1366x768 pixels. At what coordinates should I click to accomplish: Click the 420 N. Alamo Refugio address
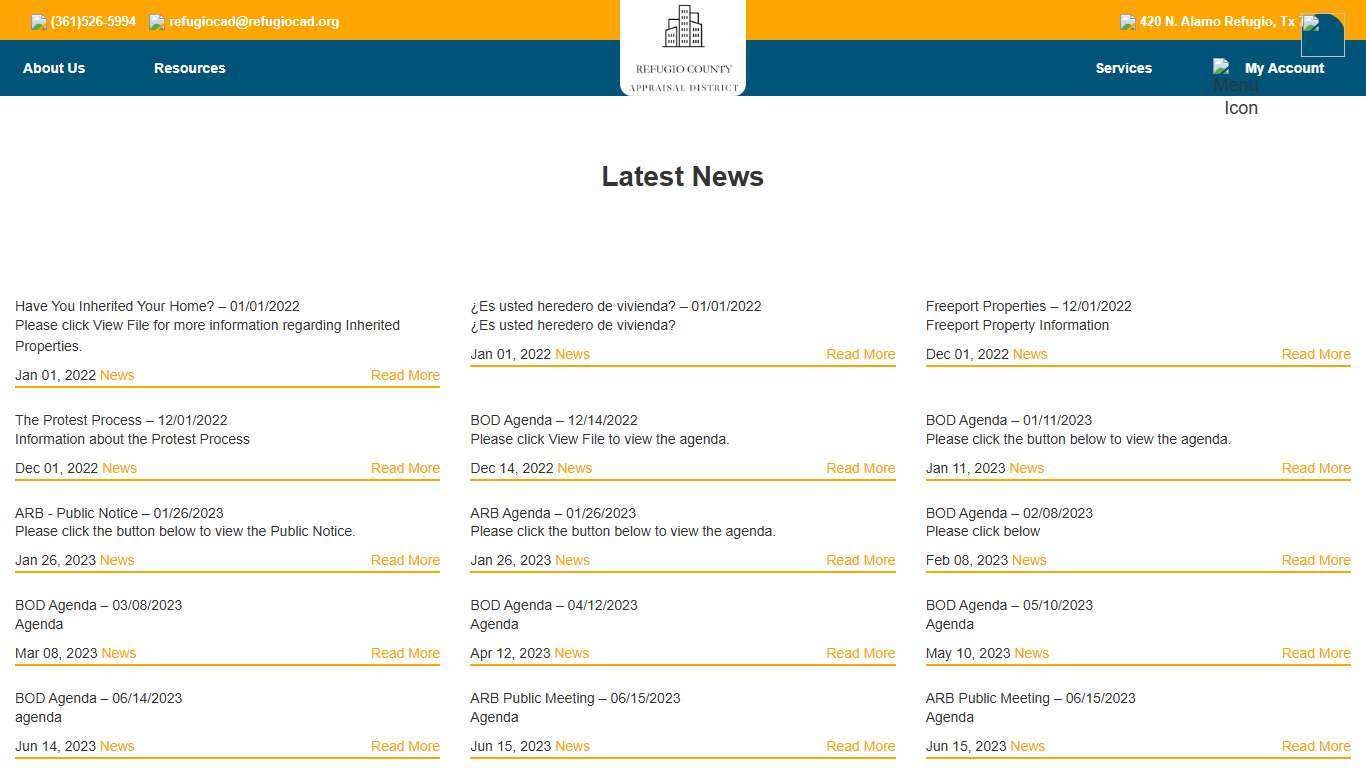1217,22
